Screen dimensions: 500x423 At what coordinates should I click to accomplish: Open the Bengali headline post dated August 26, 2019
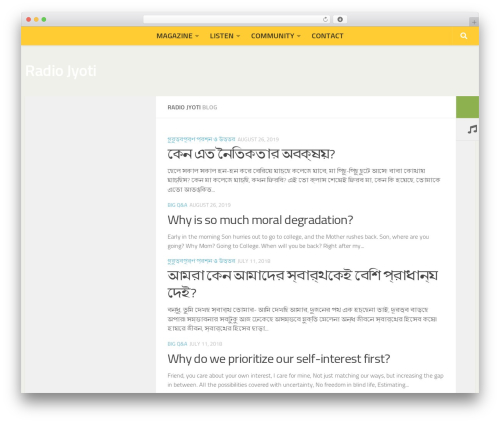(251, 154)
